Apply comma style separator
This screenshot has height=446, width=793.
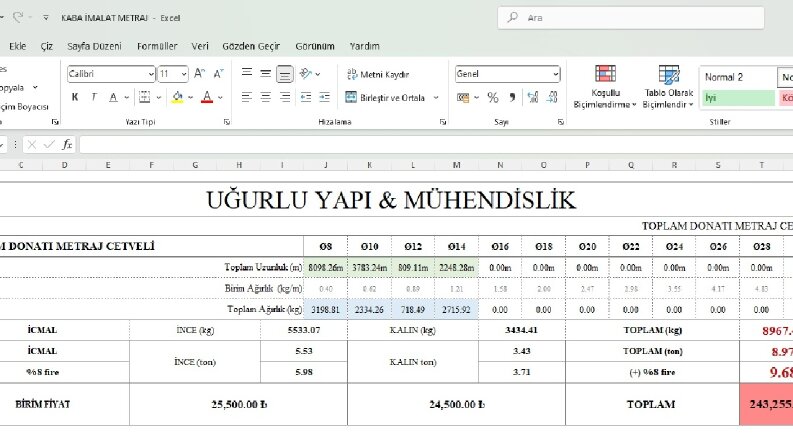click(x=512, y=97)
